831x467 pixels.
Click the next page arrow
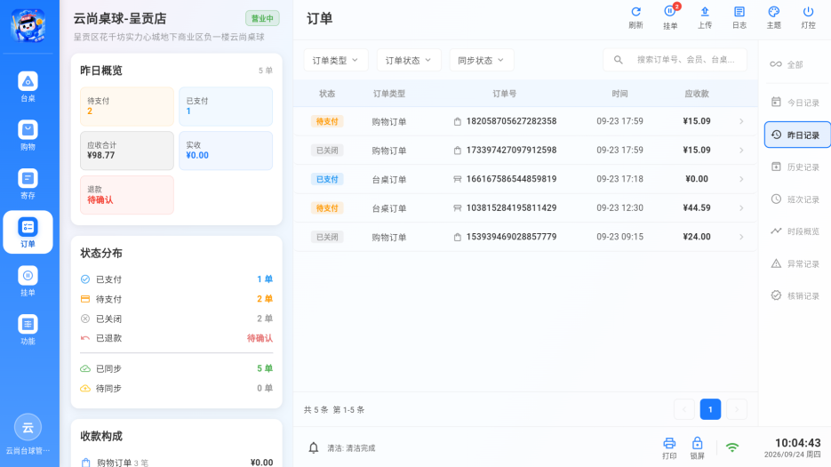pos(736,409)
